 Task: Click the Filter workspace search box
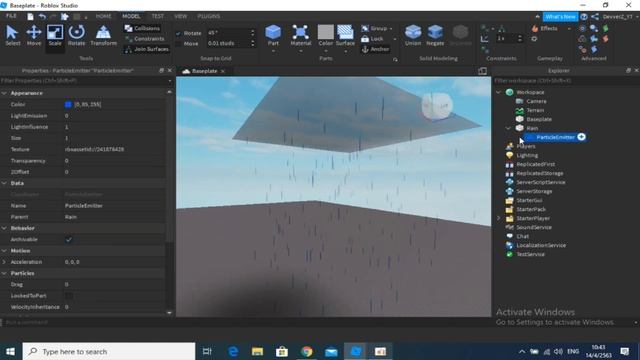(x=567, y=81)
